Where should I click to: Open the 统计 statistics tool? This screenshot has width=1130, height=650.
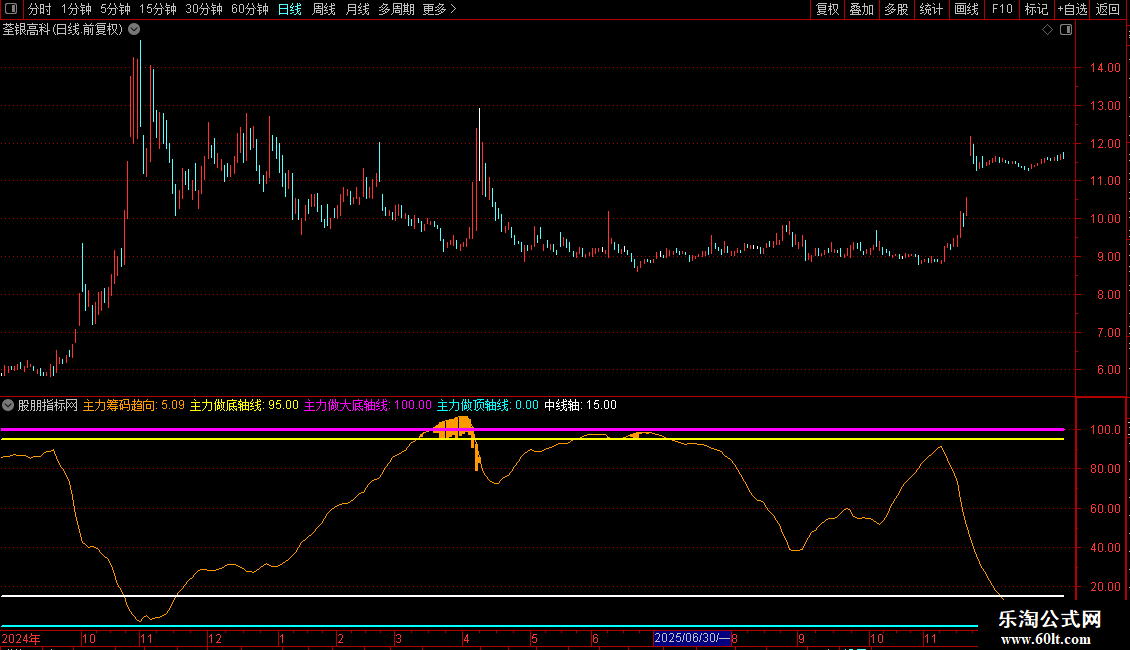(931, 9)
